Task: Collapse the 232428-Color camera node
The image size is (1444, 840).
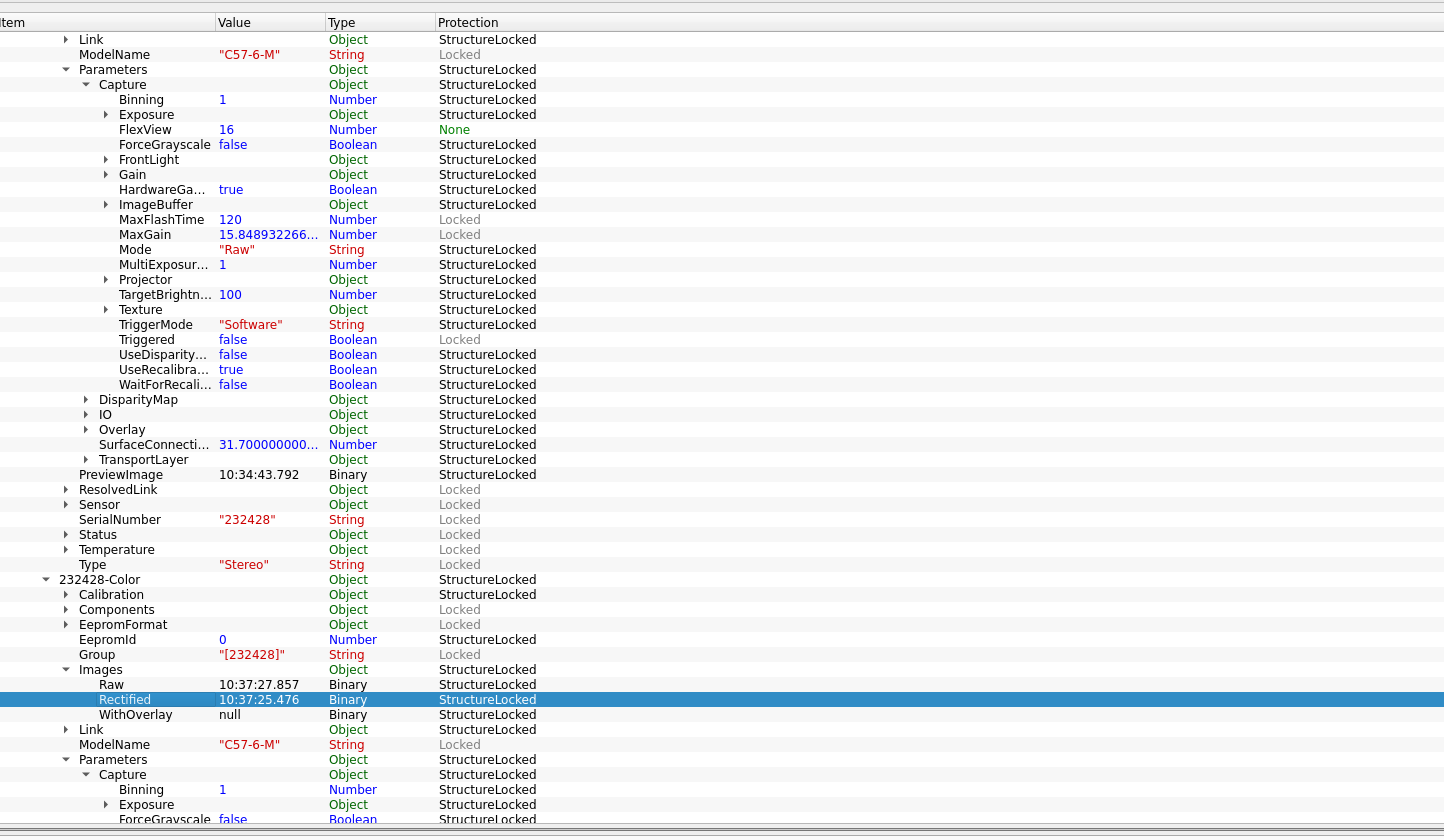Action: click(46, 580)
